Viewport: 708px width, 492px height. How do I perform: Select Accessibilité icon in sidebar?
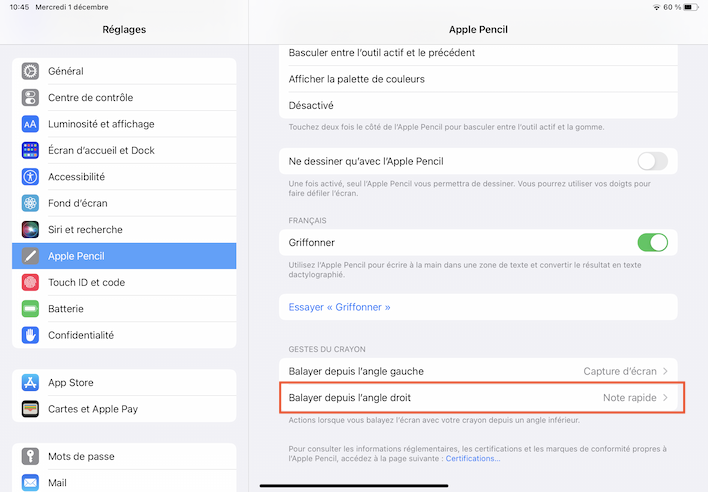[30, 177]
